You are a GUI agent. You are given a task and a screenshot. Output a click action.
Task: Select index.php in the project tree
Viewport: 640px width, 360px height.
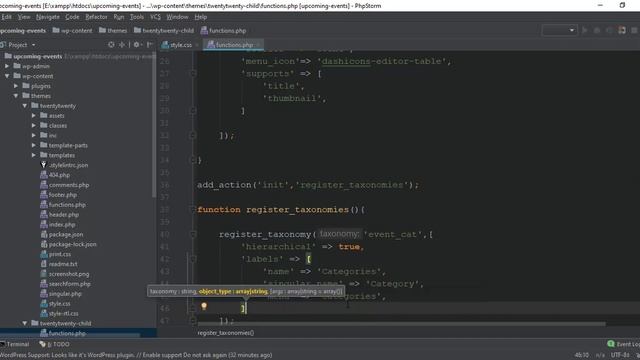click(58, 224)
